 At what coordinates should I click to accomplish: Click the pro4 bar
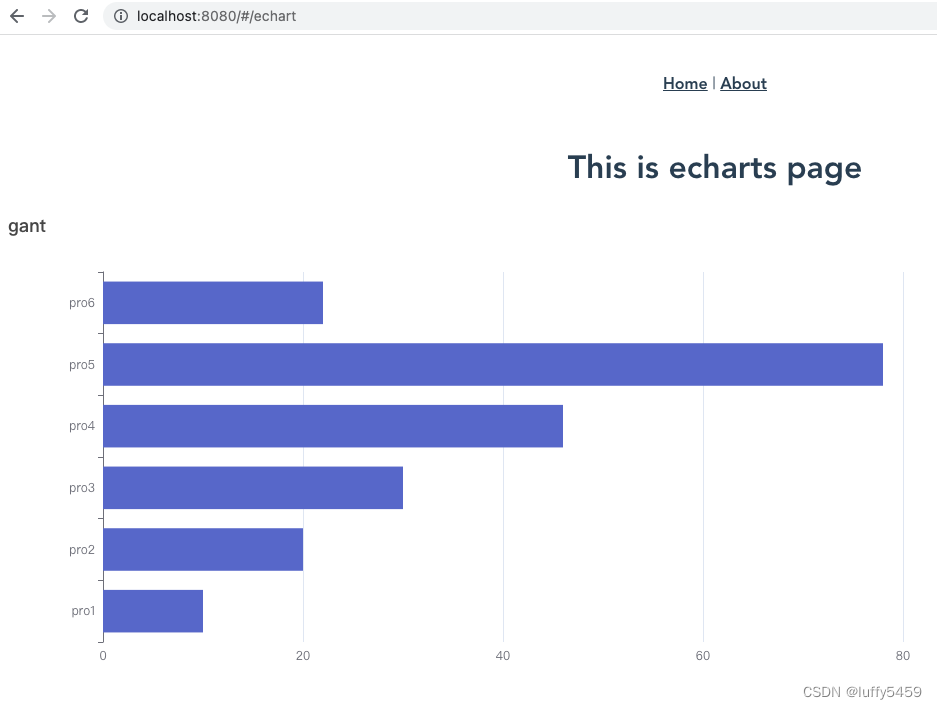pos(332,426)
